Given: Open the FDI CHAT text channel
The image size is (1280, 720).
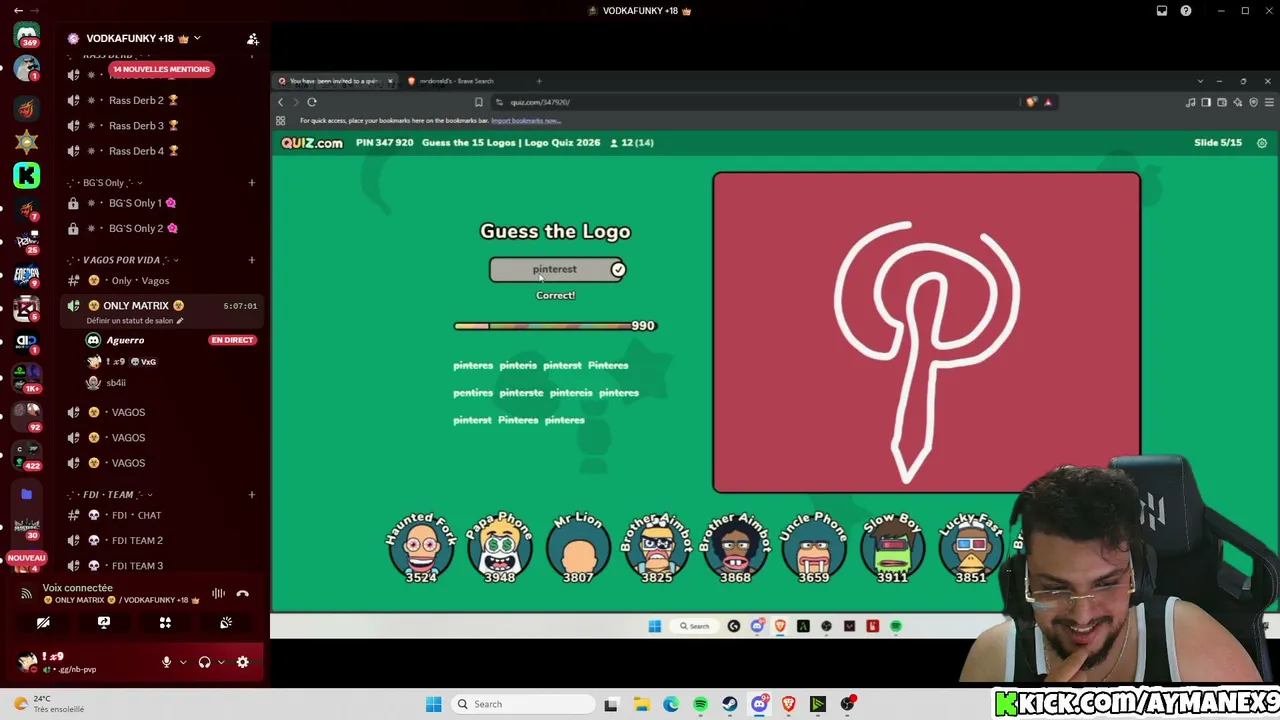Looking at the screenshot, I should pos(162,516).
